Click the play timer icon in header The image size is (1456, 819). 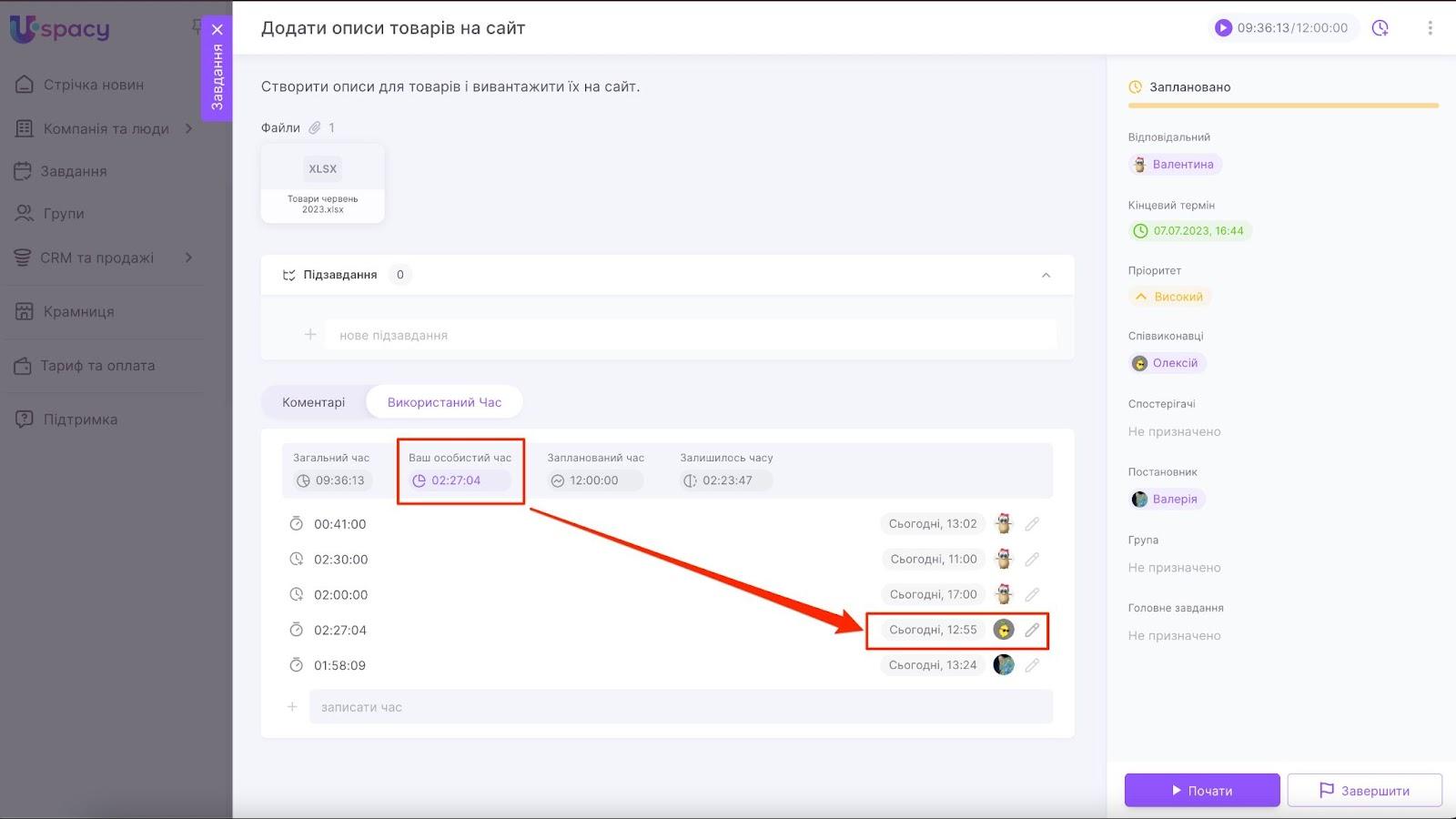click(x=1223, y=28)
